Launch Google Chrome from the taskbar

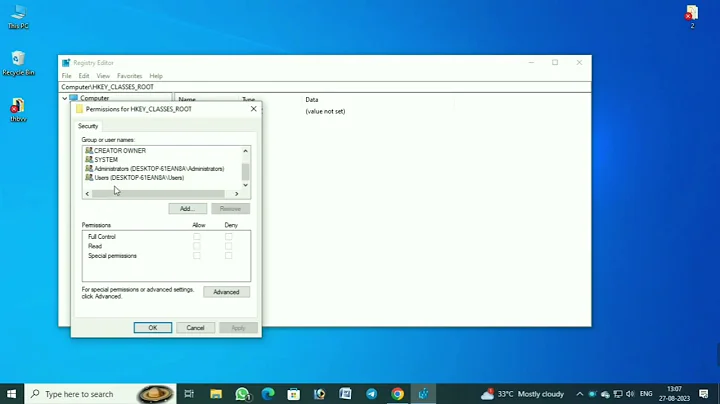[398, 394]
